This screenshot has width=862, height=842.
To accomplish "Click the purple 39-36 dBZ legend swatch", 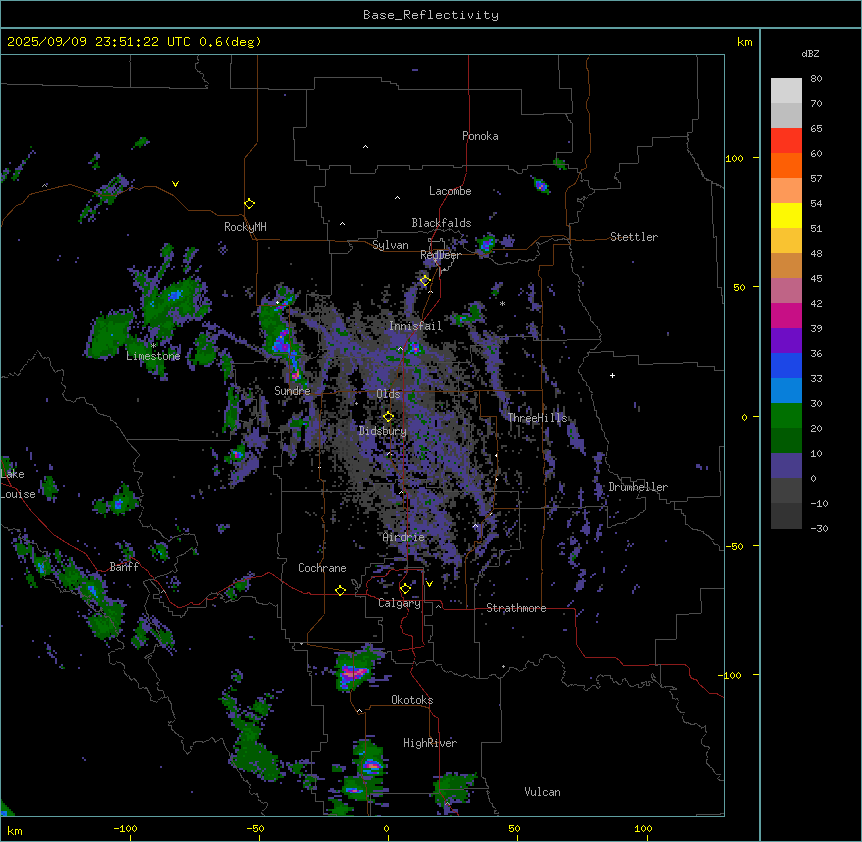I will point(786,341).
